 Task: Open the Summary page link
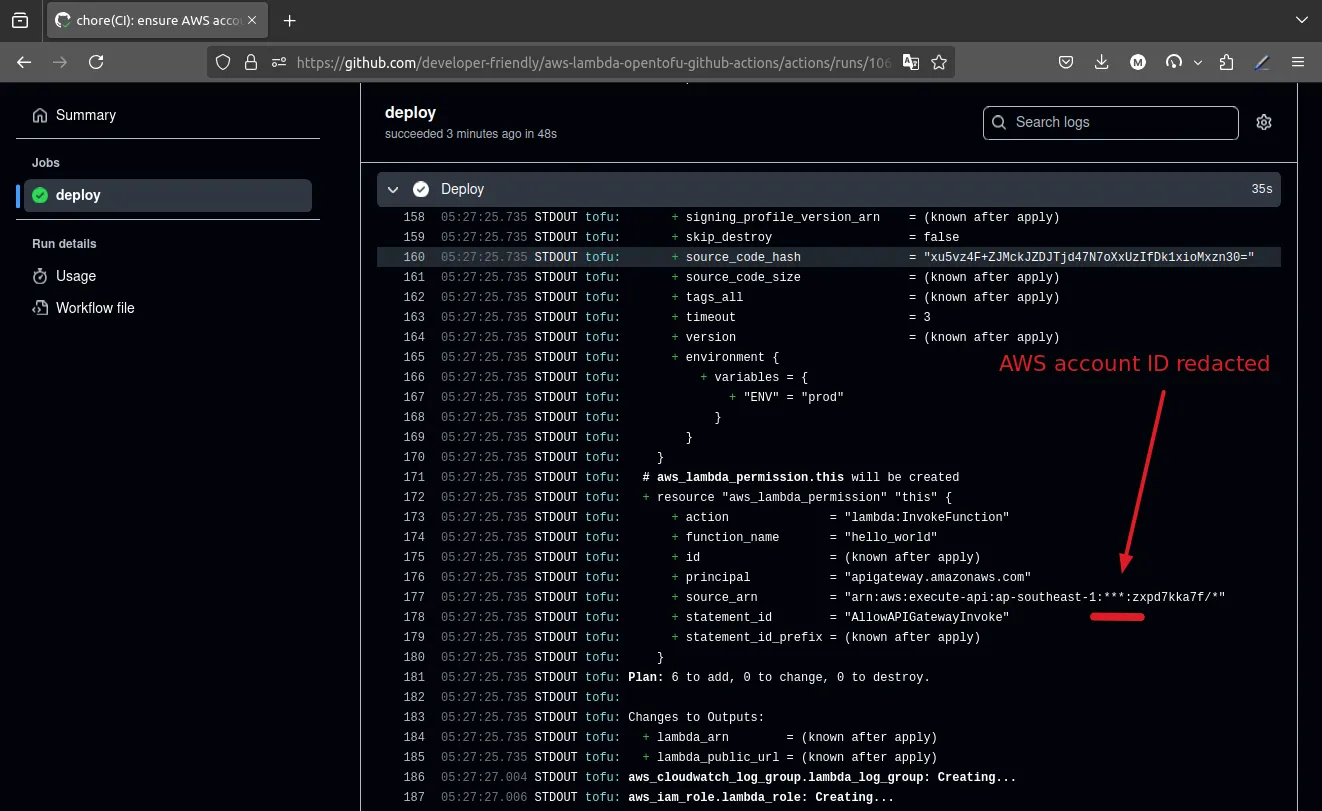pos(86,115)
